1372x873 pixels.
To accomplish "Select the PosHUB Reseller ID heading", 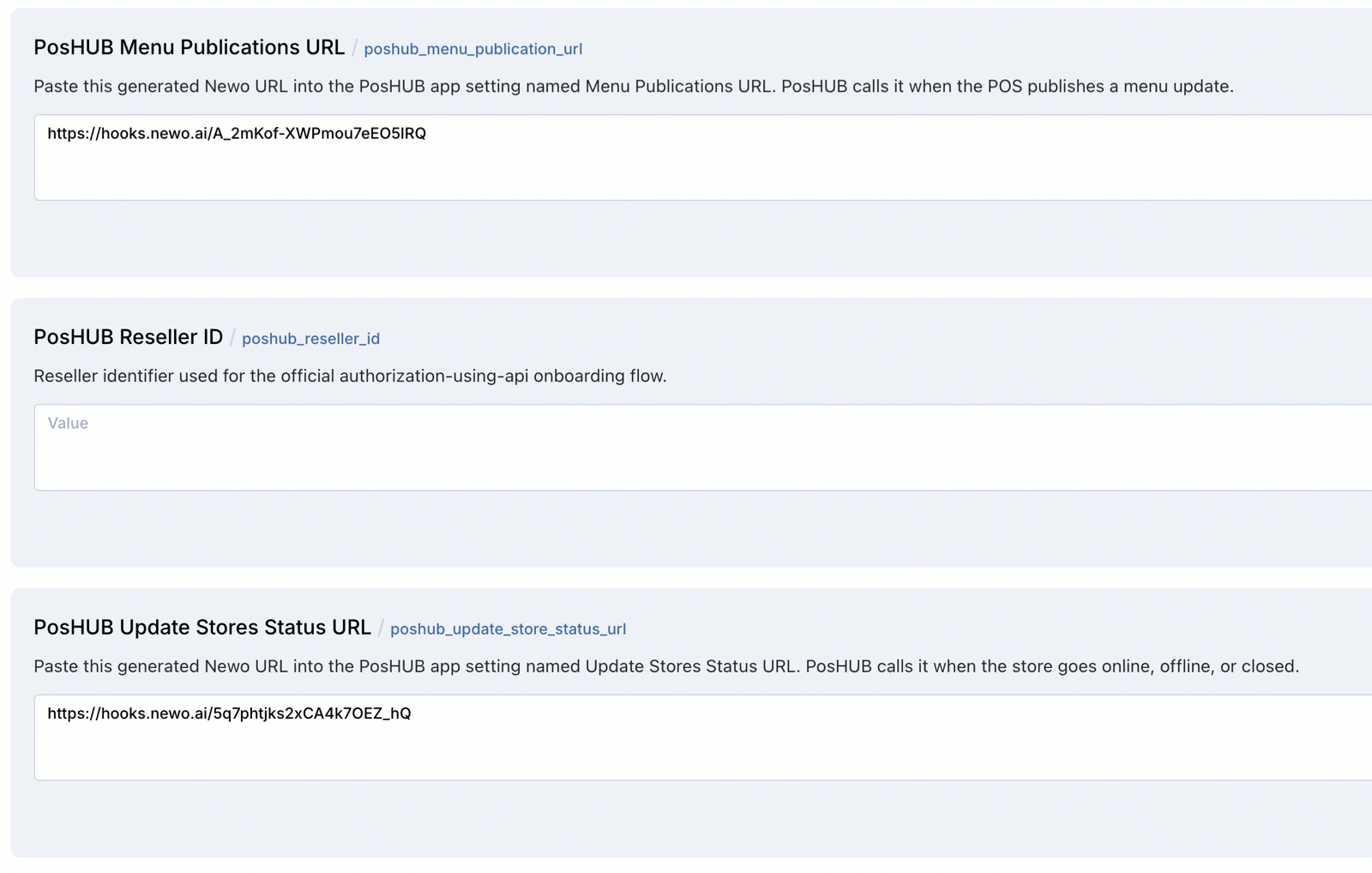I will [128, 337].
